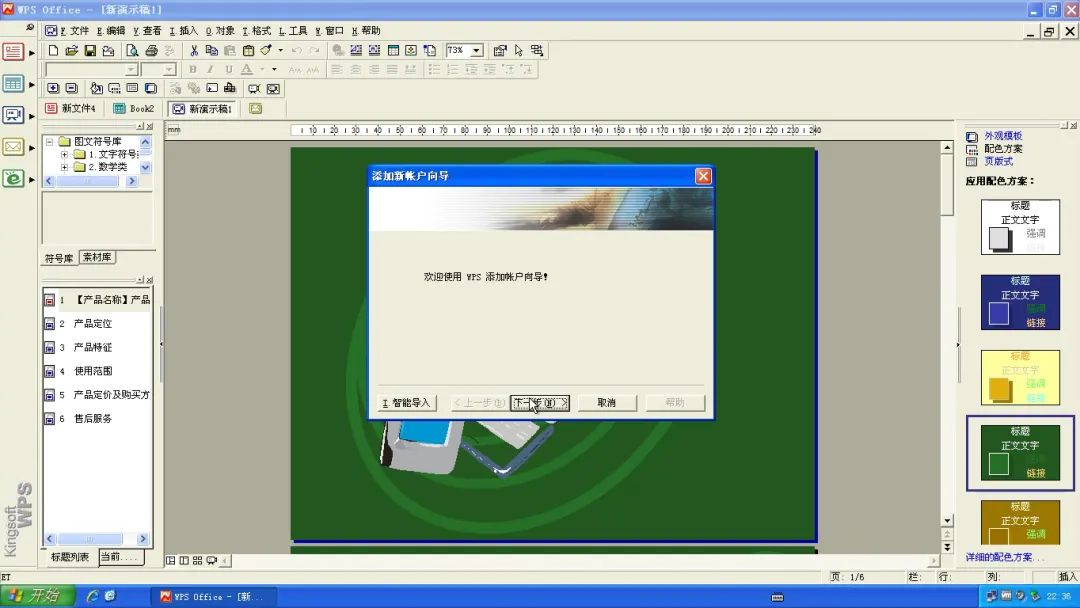Copy selection using the copy icon
Screen dimensions: 1080x608
[211, 50]
